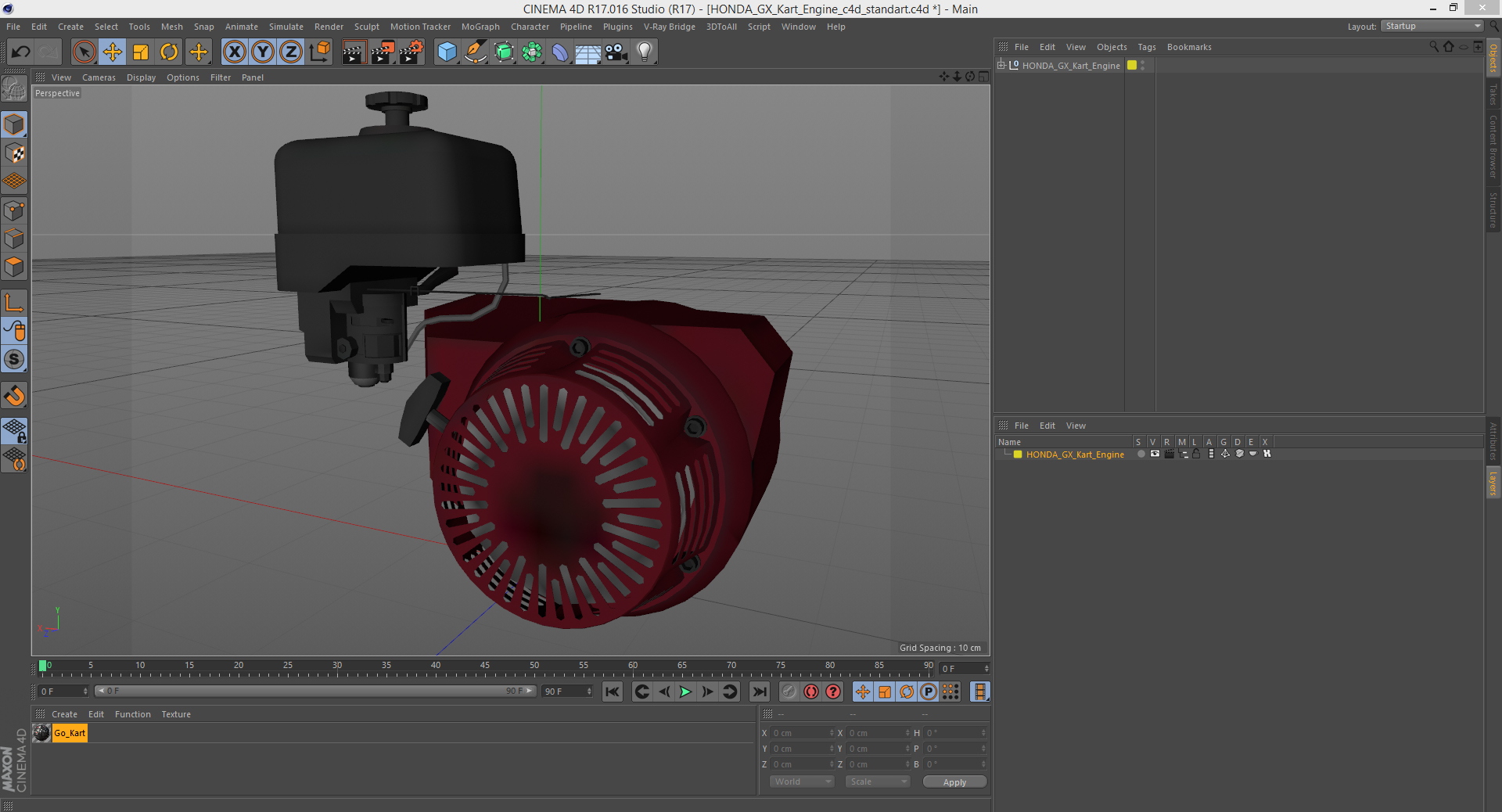Toggle position keyframe recording
The image size is (1502, 812).
tap(862, 692)
